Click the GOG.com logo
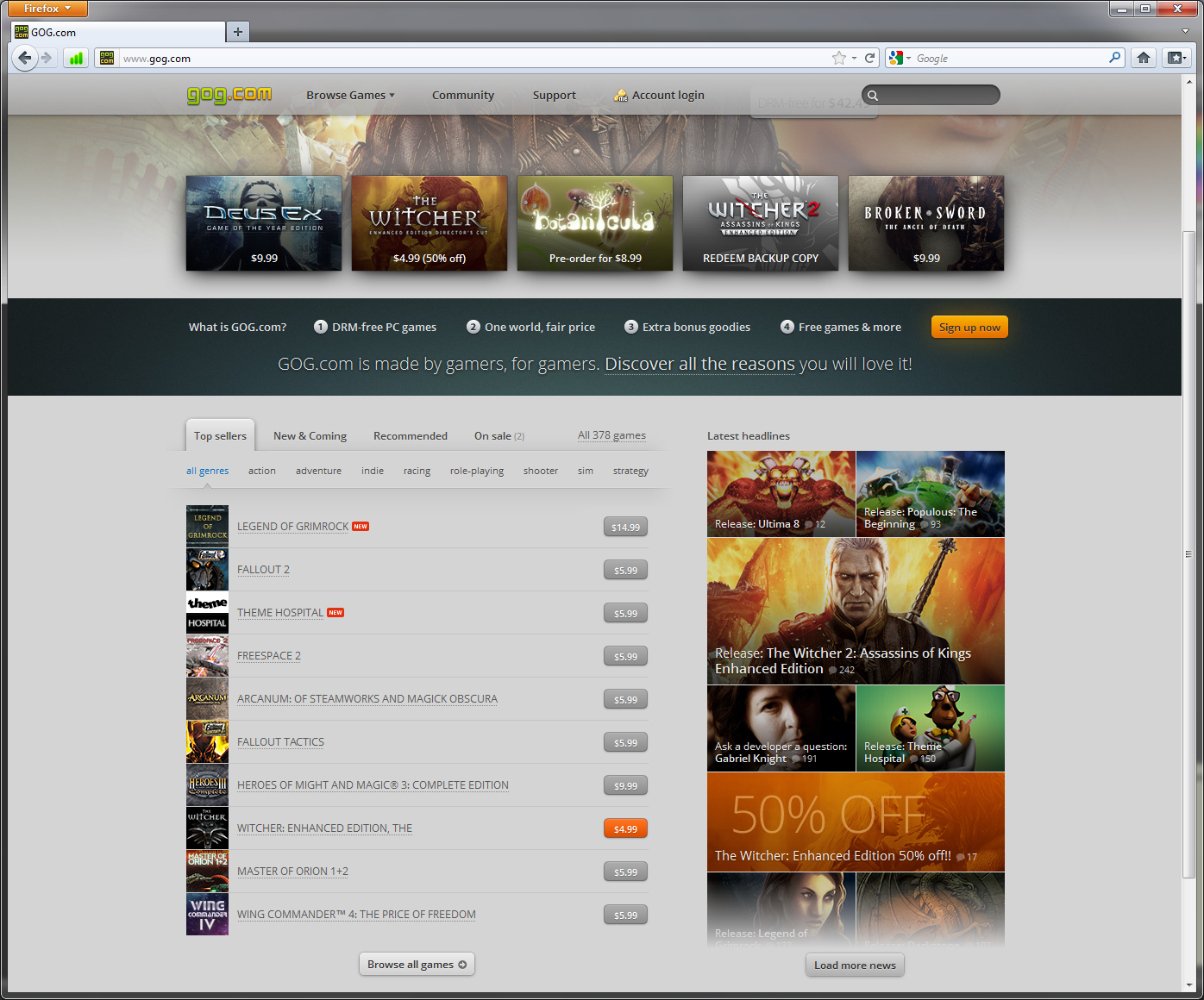This screenshot has height=1000, width=1204. click(229, 95)
